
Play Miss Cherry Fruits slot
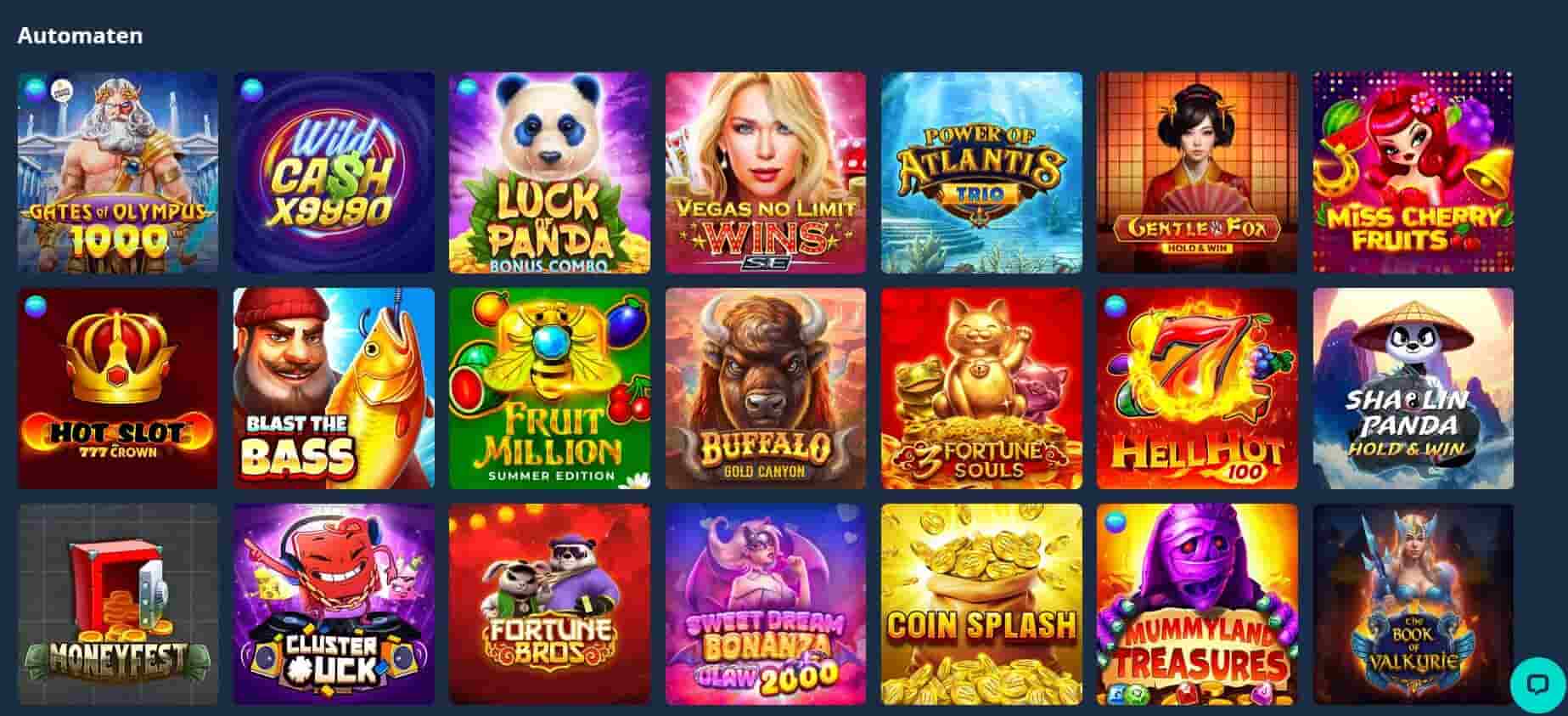point(1413,172)
